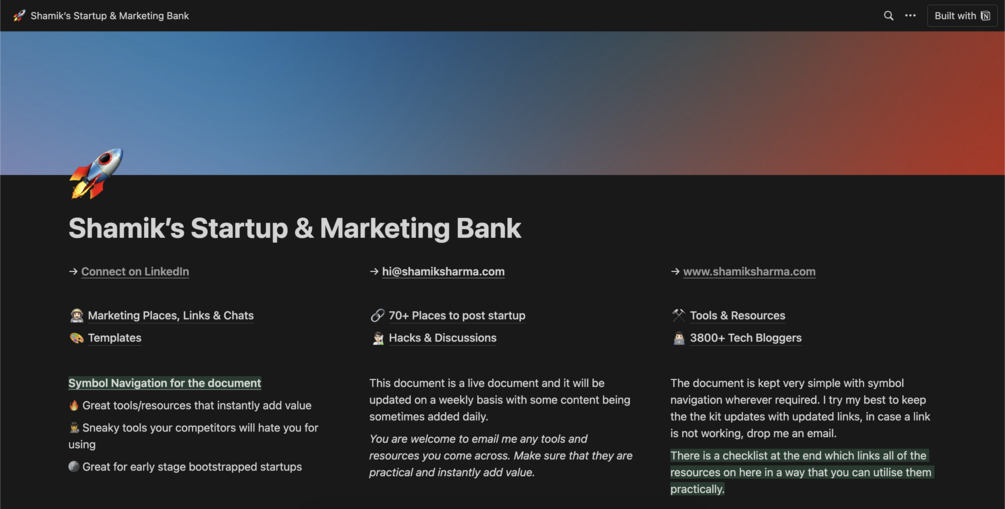Click the tools icon beside Tools & Resources

pyautogui.click(x=678, y=315)
